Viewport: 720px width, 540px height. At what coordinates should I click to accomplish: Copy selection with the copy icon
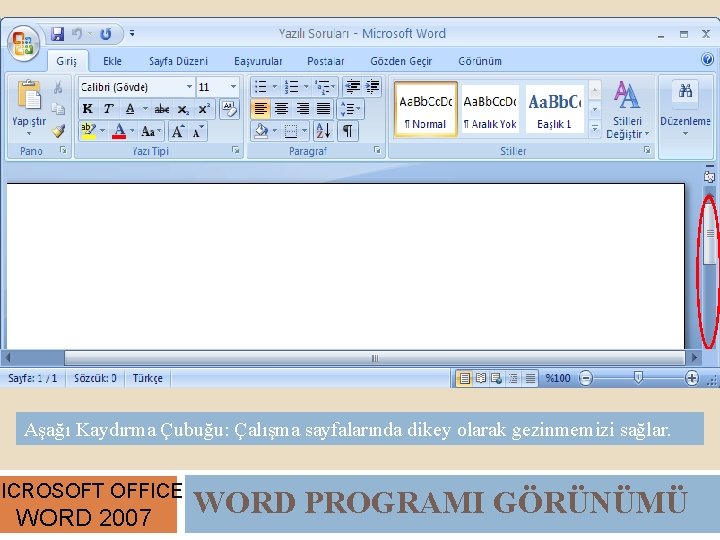pyautogui.click(x=58, y=109)
